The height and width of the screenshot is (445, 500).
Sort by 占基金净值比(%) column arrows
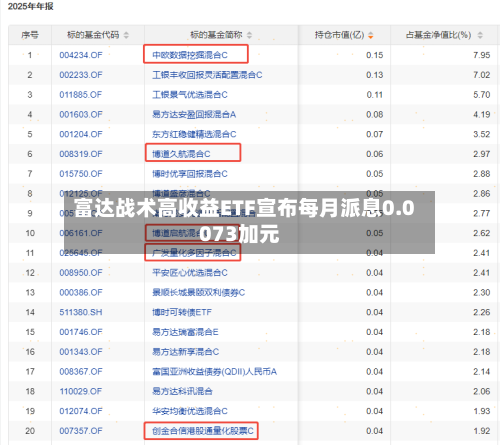tap(480, 35)
